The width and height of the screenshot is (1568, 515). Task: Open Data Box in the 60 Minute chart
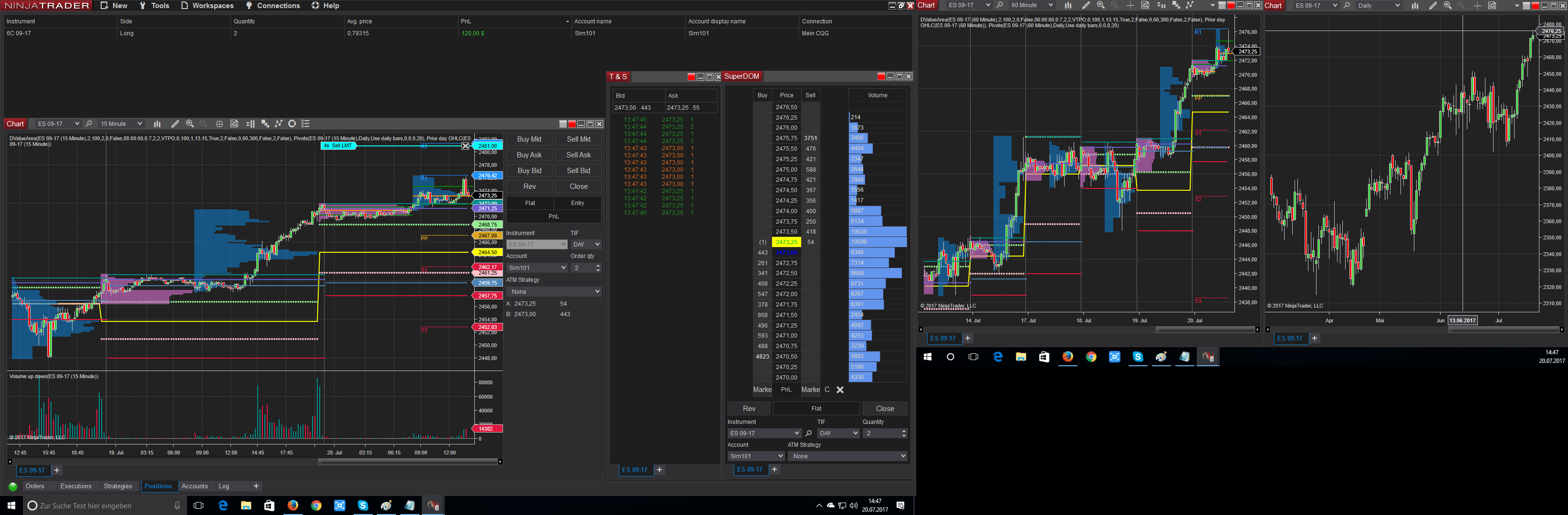pyautogui.click(x=1145, y=5)
